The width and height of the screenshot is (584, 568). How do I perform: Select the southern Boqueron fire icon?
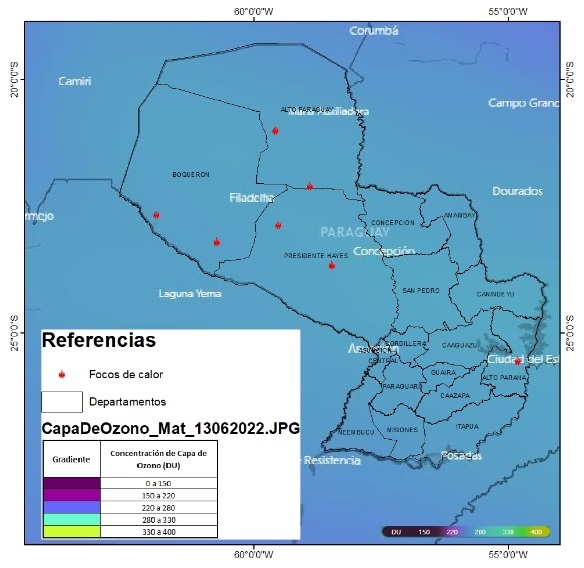(x=217, y=242)
